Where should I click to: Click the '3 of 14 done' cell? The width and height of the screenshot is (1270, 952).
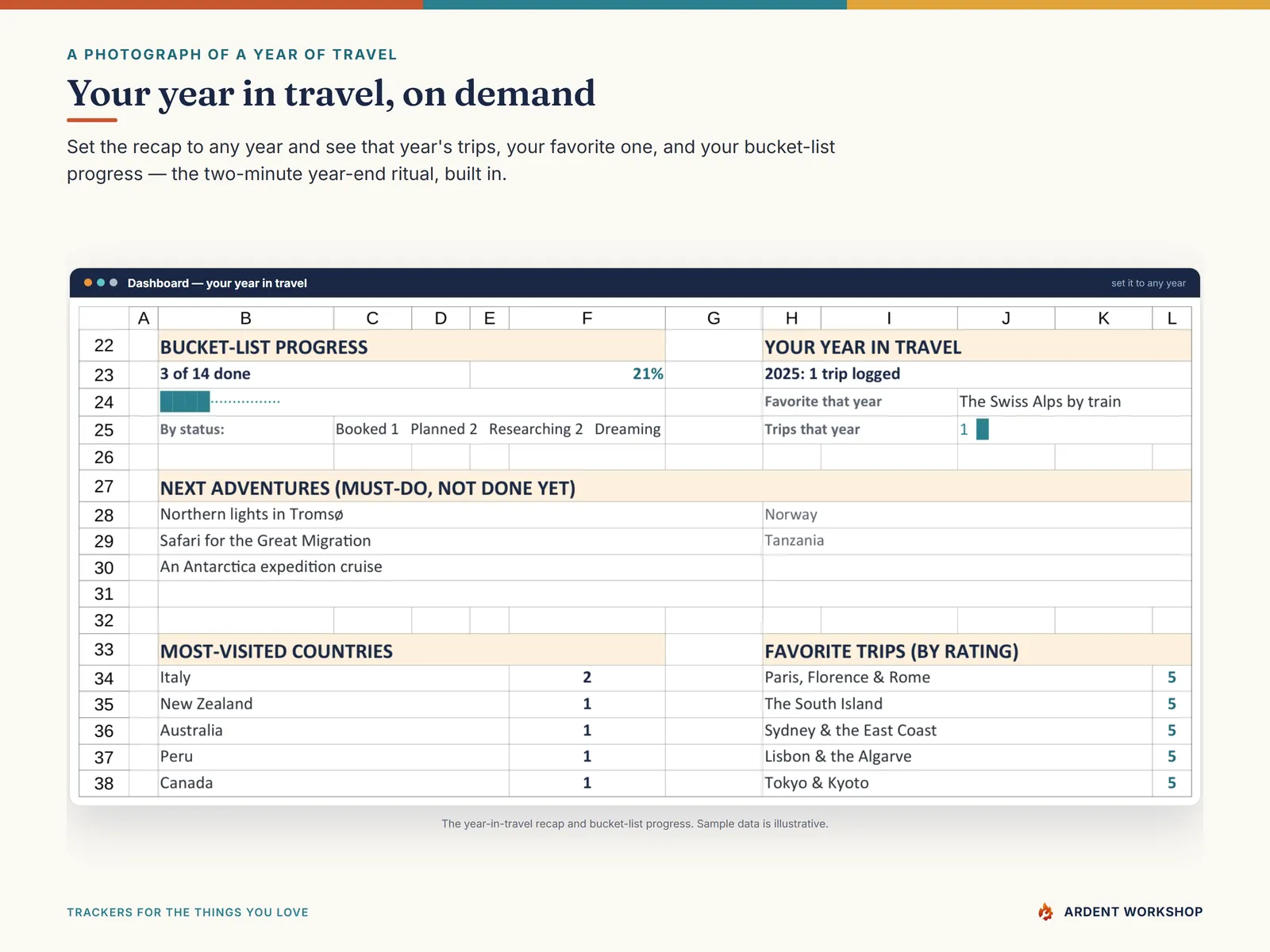coord(314,374)
